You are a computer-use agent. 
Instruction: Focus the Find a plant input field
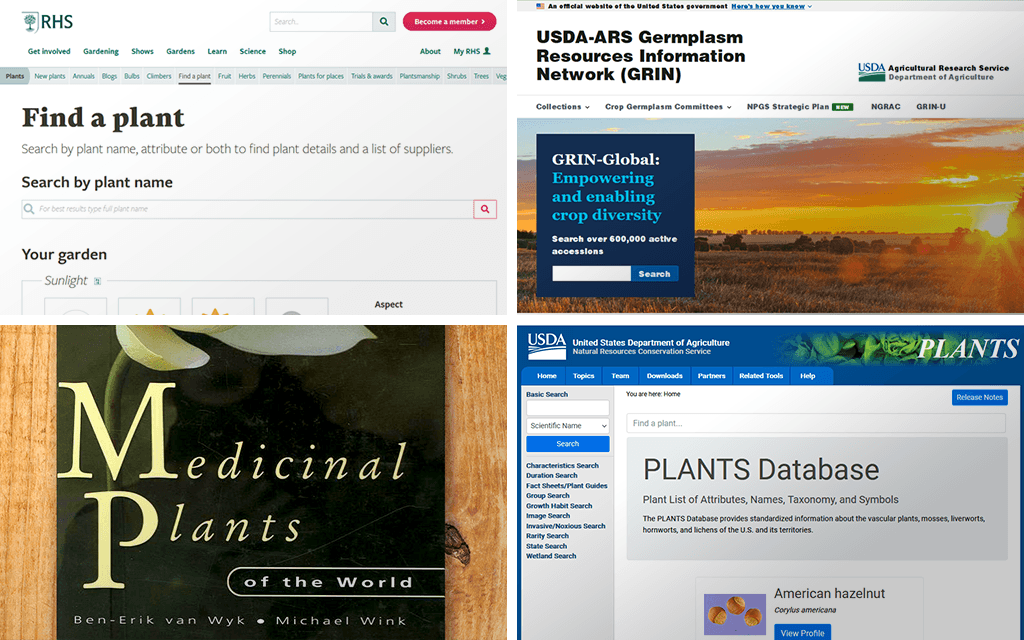pos(815,424)
